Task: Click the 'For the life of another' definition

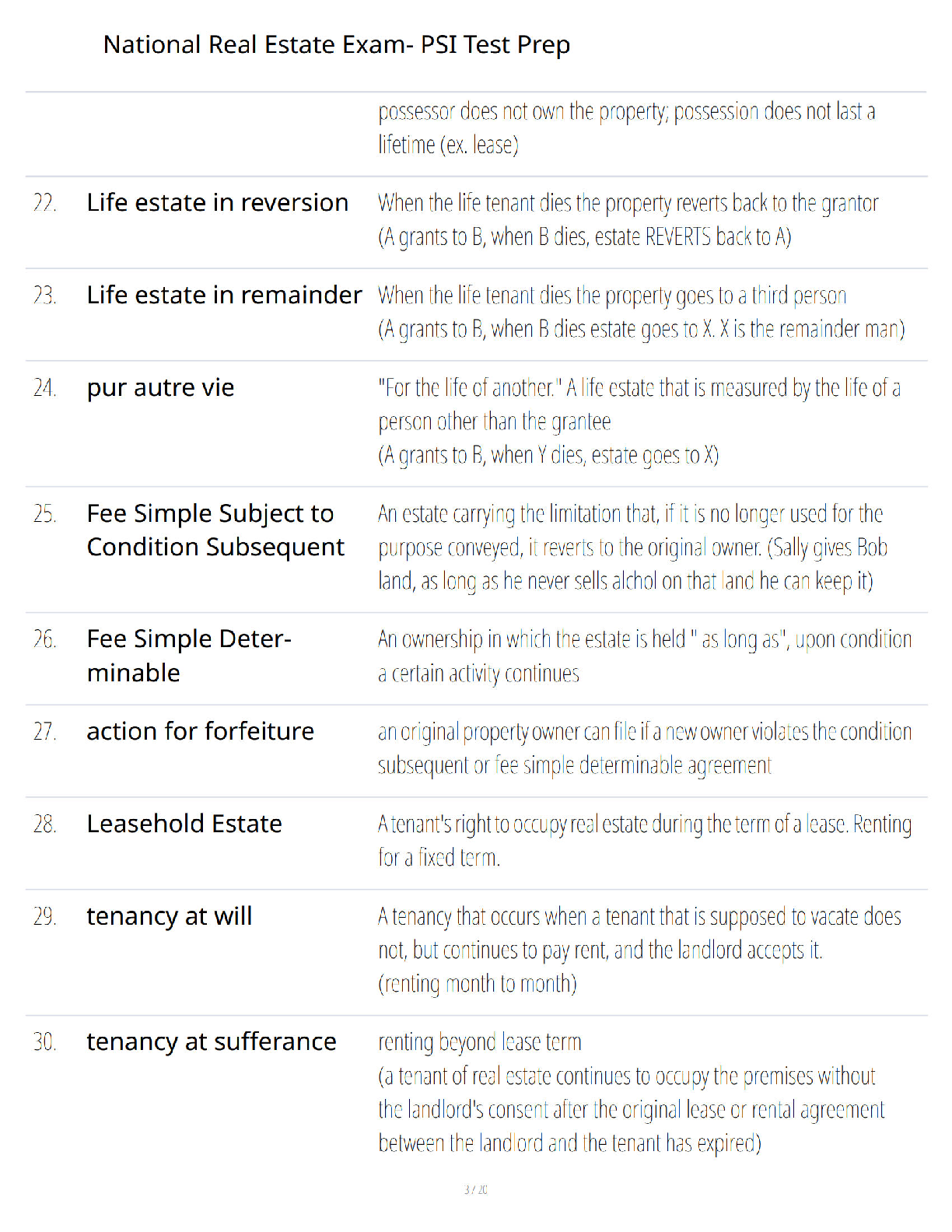Action: pos(639,422)
